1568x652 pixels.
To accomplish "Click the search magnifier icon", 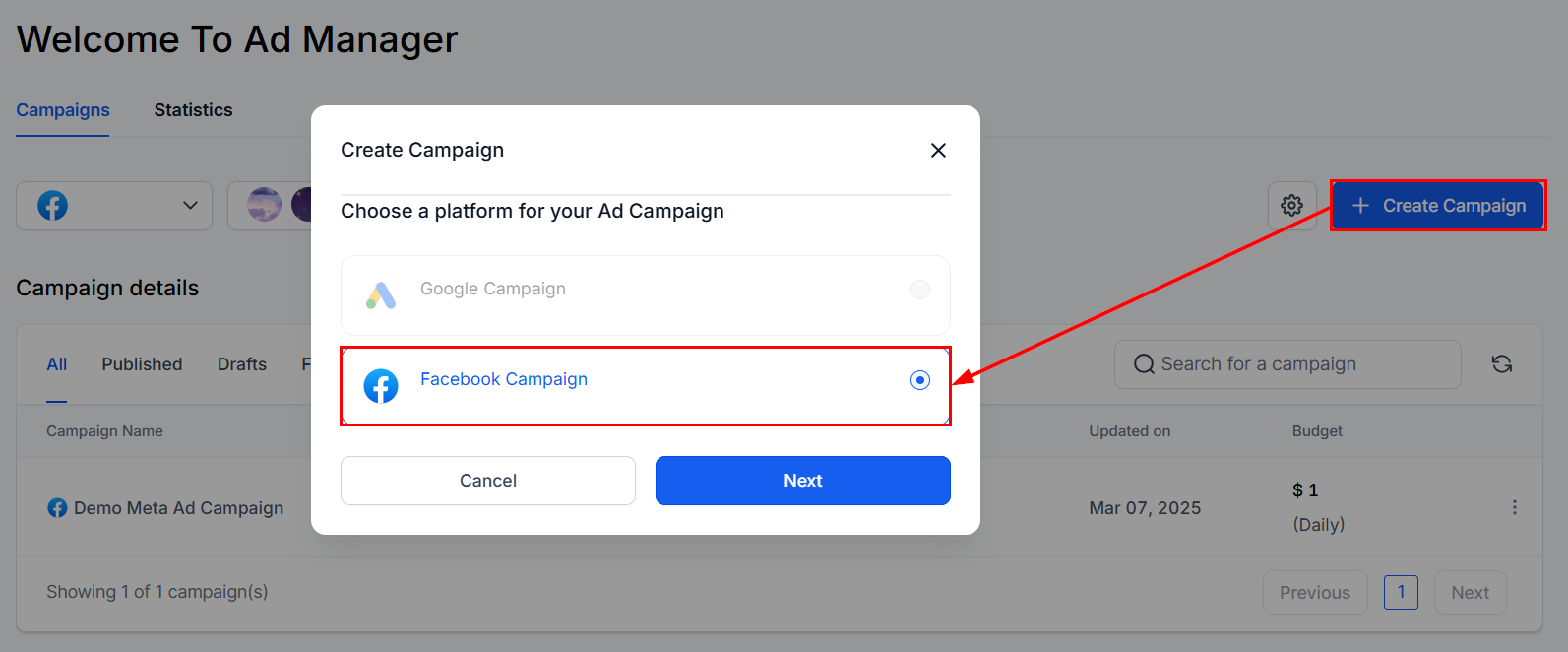I will pyautogui.click(x=1144, y=364).
